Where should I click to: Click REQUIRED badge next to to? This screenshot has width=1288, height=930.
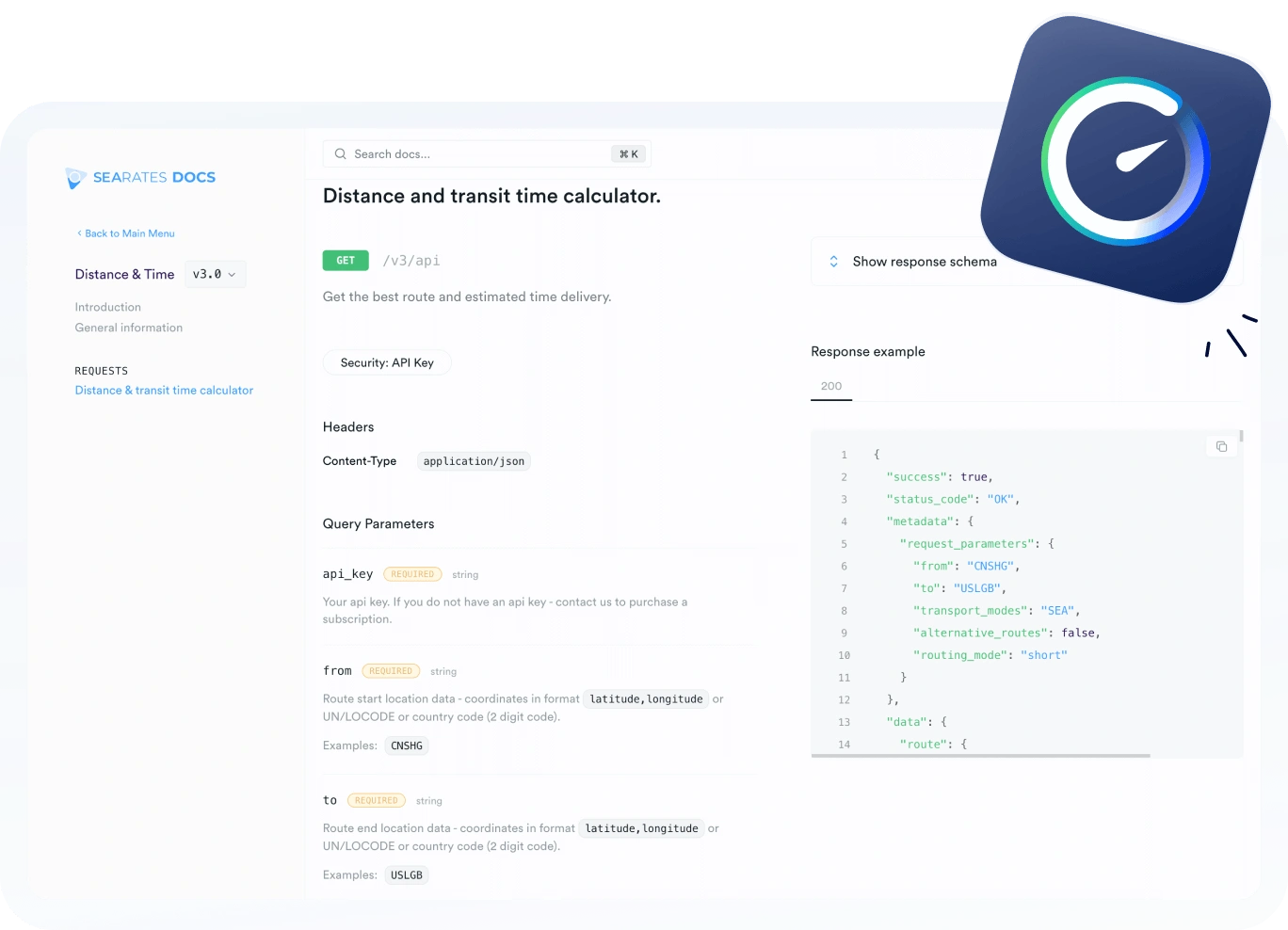(x=377, y=801)
